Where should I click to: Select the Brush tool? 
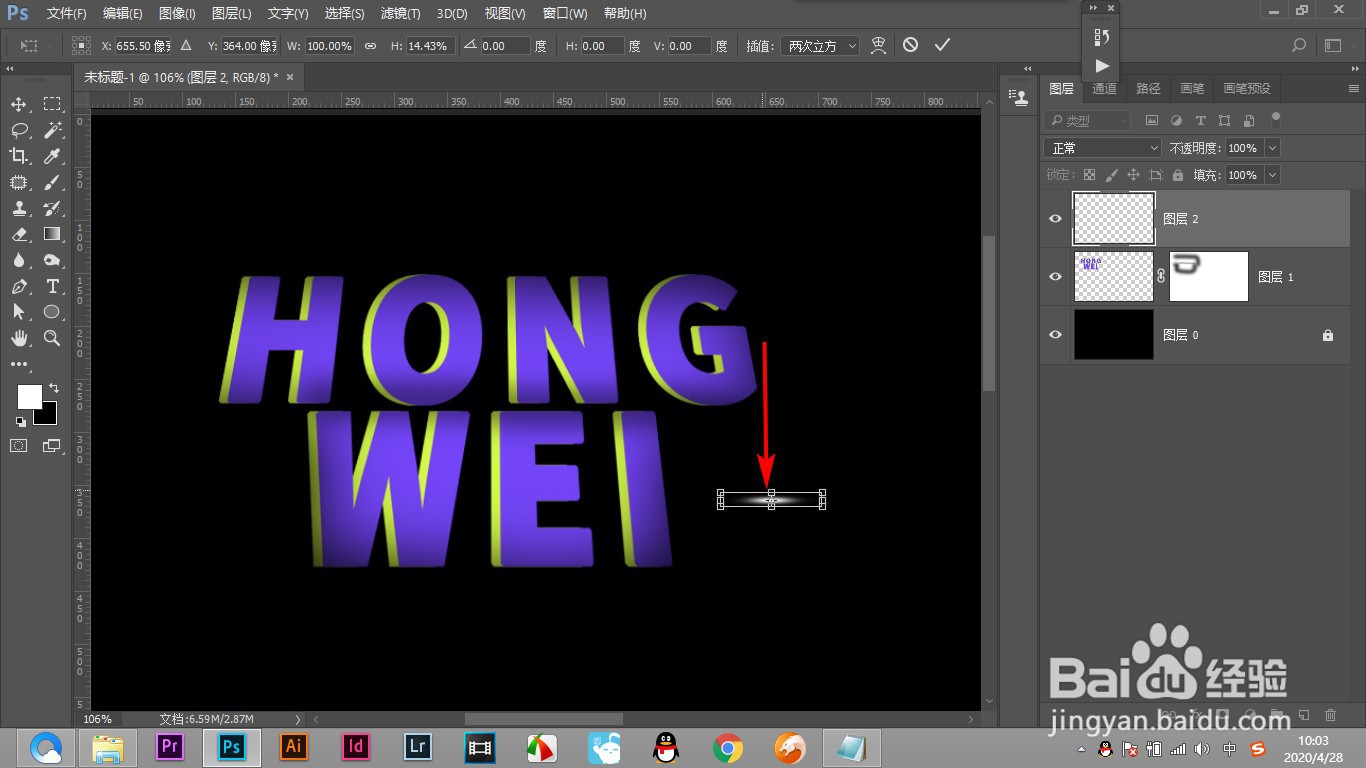[50, 182]
